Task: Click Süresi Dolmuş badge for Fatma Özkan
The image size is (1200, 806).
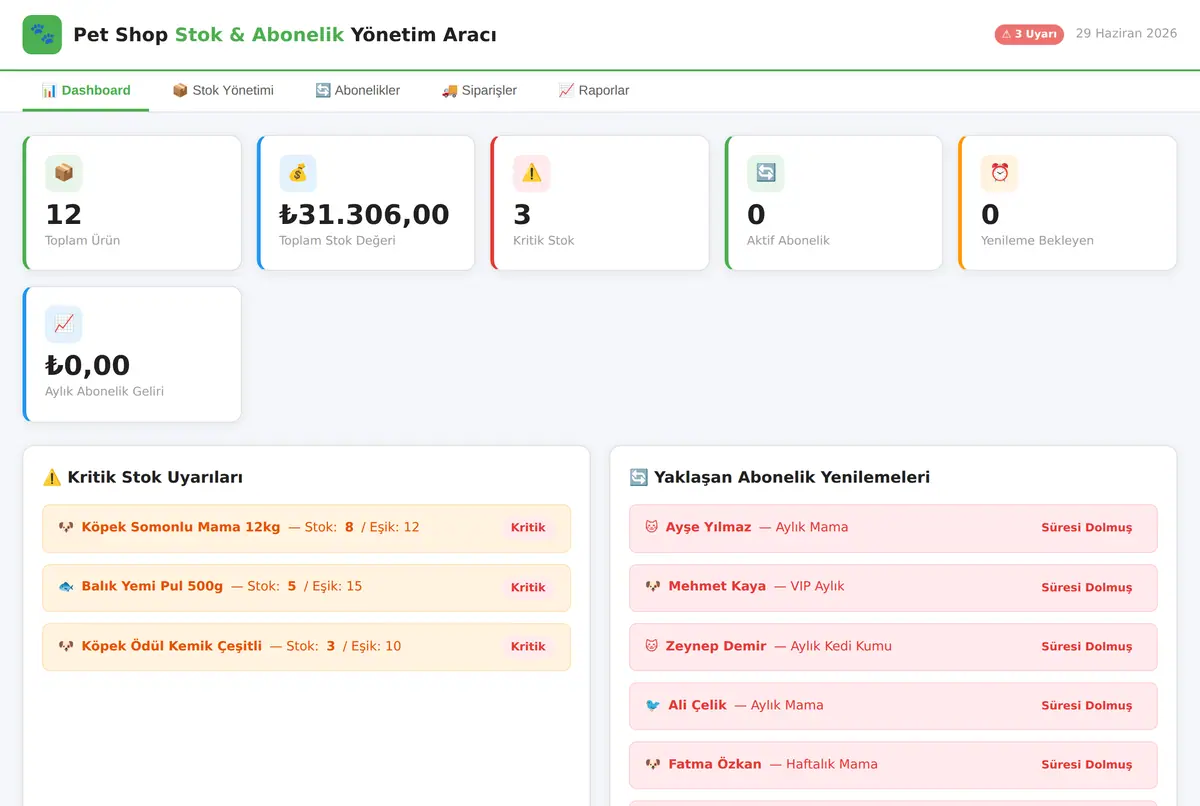Action: coord(1087,765)
